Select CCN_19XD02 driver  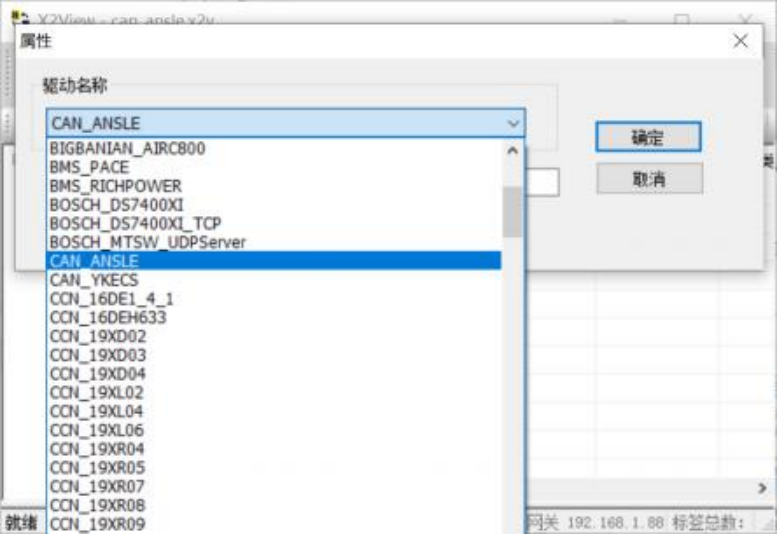pyautogui.click(x=274, y=337)
